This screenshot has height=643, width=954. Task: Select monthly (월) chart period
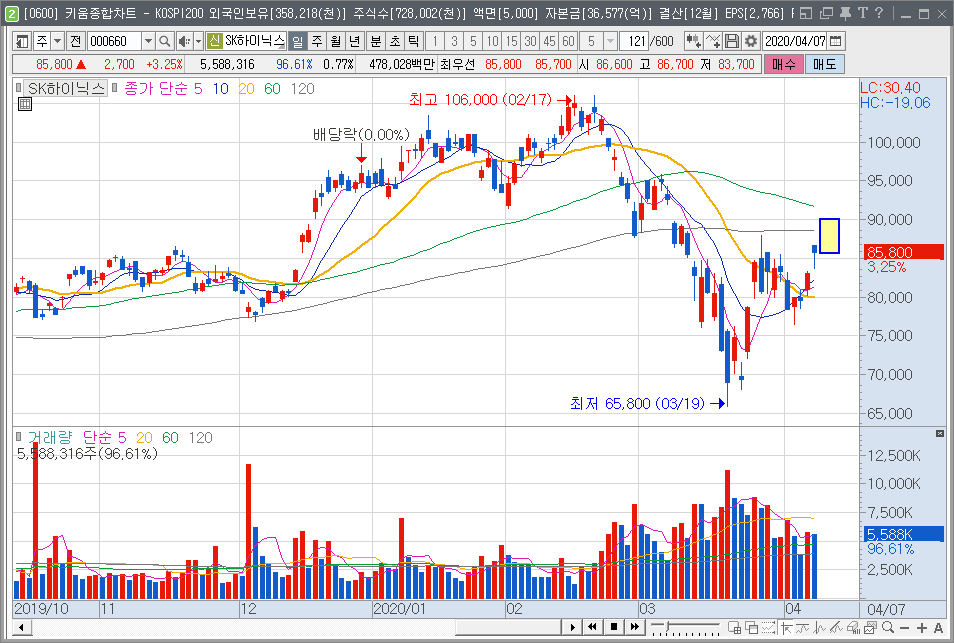(336, 41)
